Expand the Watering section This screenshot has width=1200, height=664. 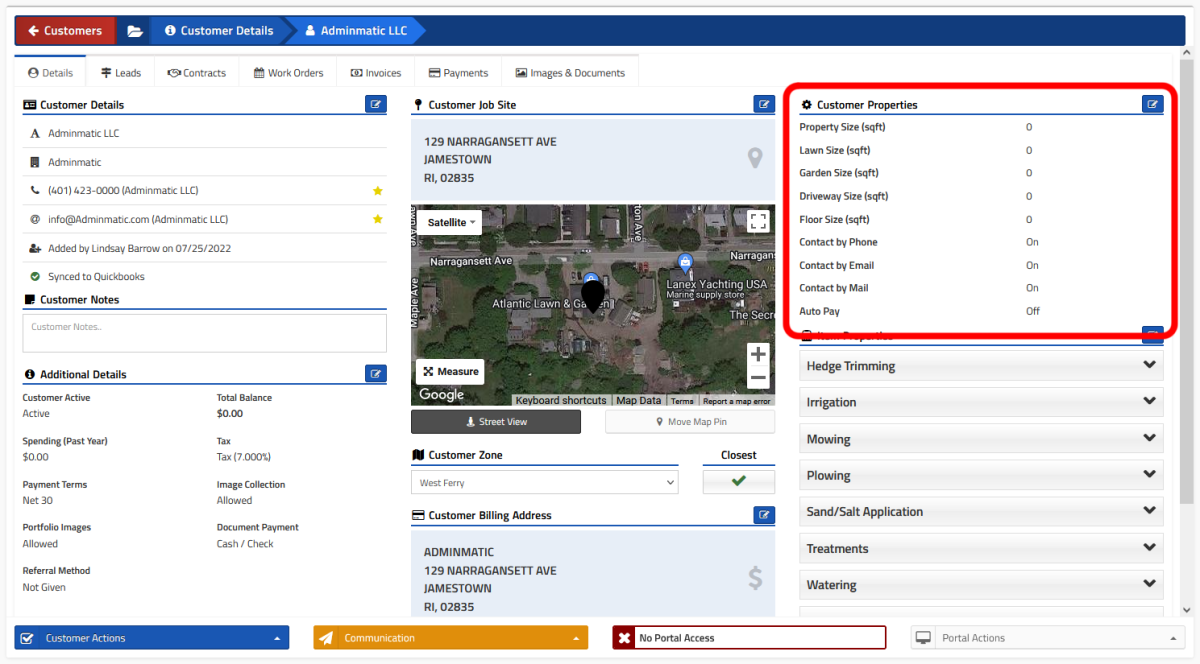[x=981, y=585]
